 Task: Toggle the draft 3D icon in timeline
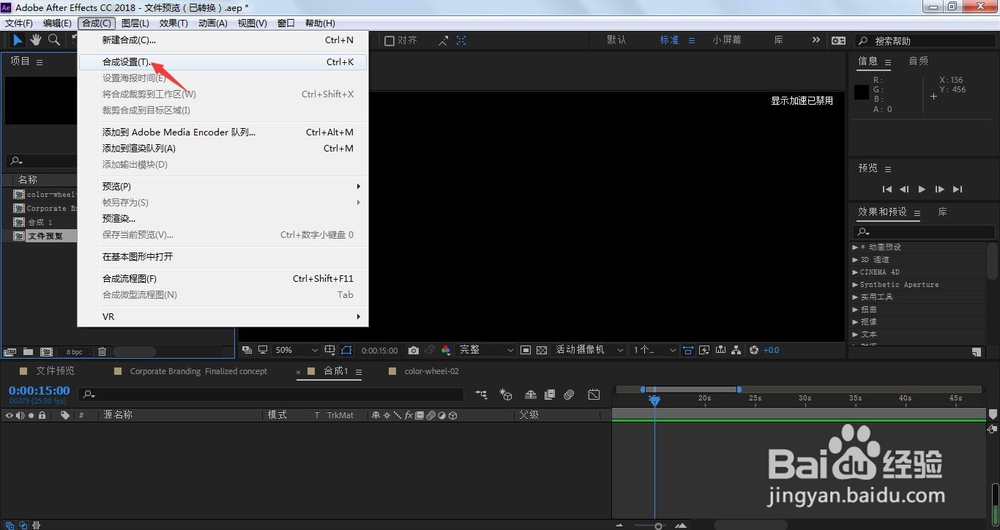506,395
